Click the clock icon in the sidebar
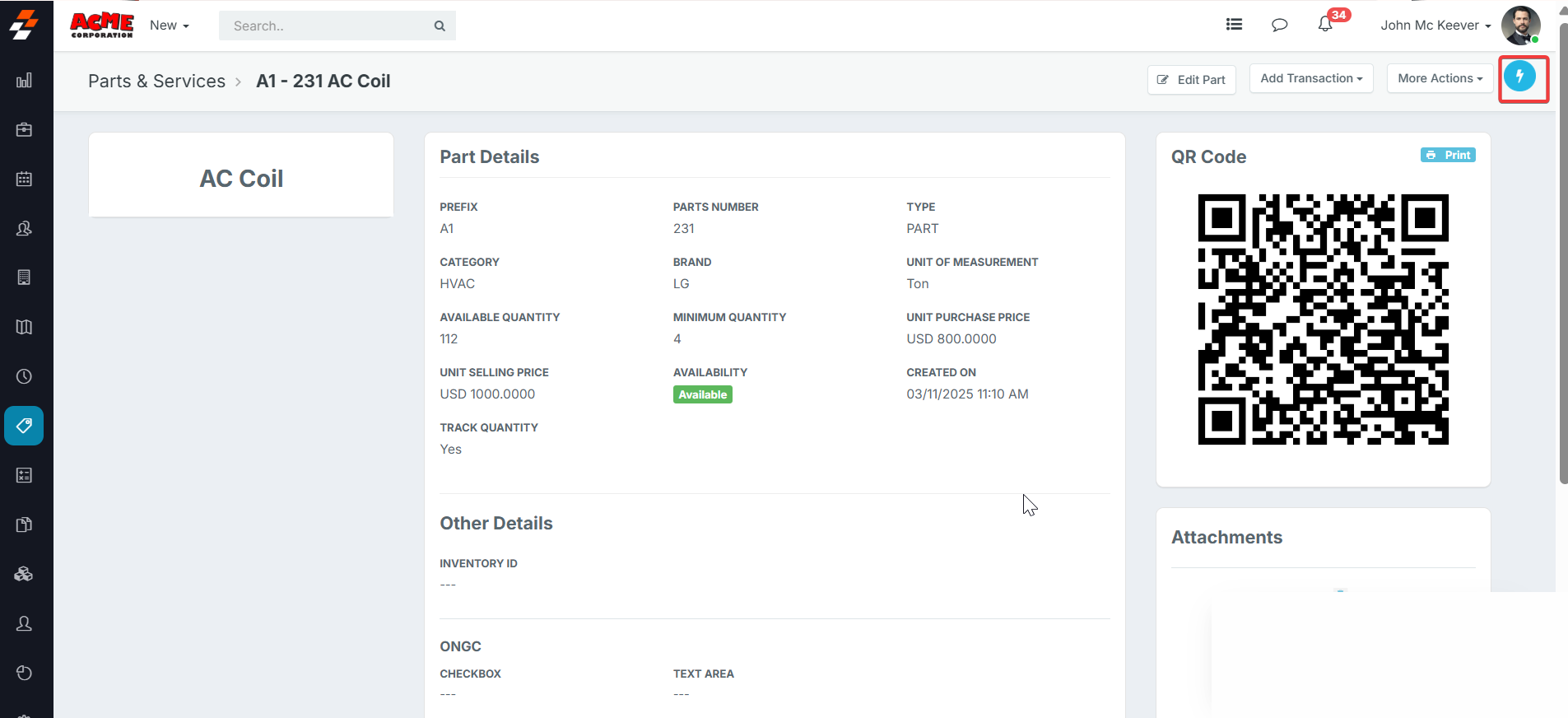The height and width of the screenshot is (718, 1568). pyautogui.click(x=24, y=376)
